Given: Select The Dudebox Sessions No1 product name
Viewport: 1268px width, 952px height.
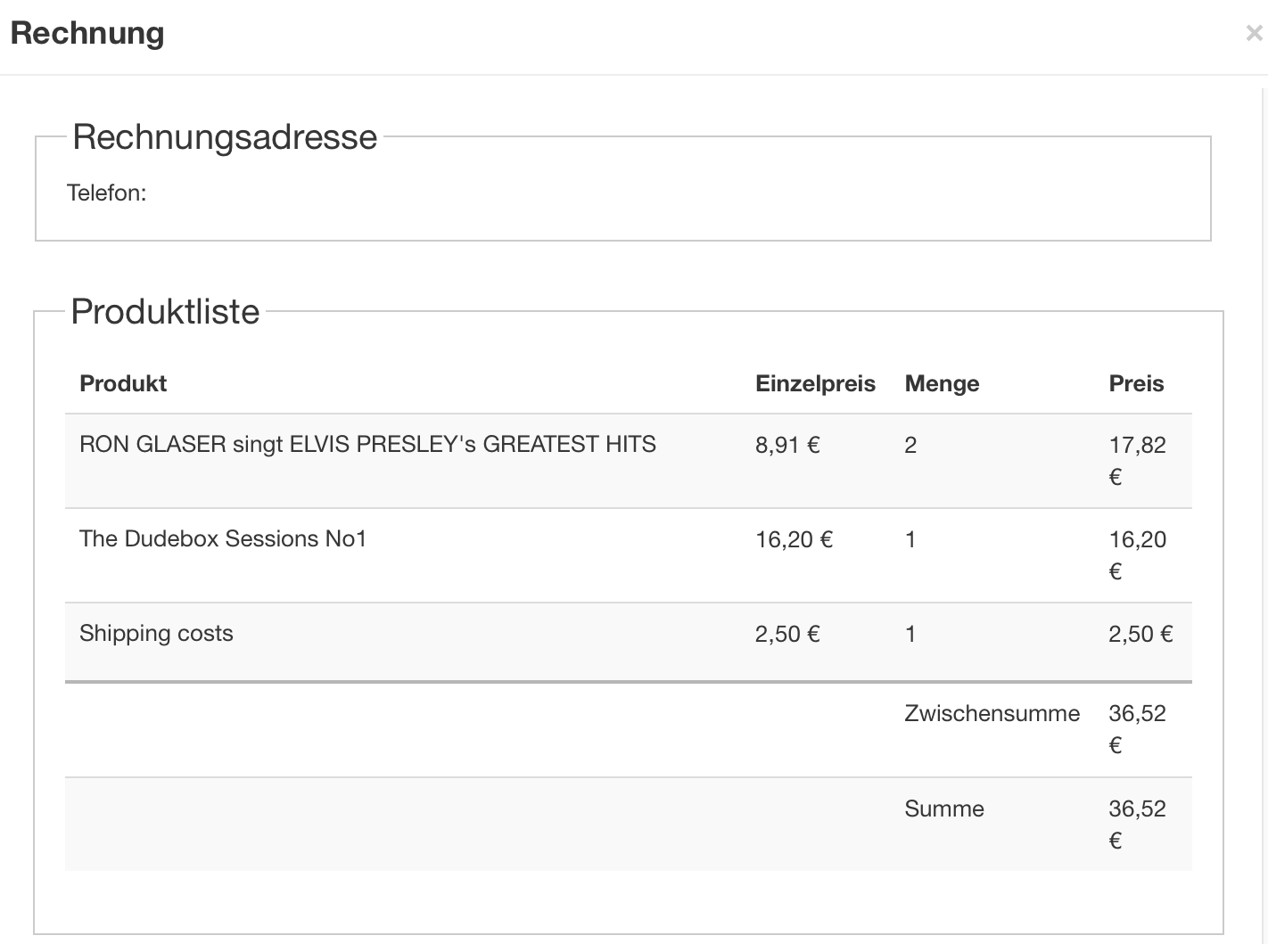Looking at the screenshot, I should click(x=223, y=539).
